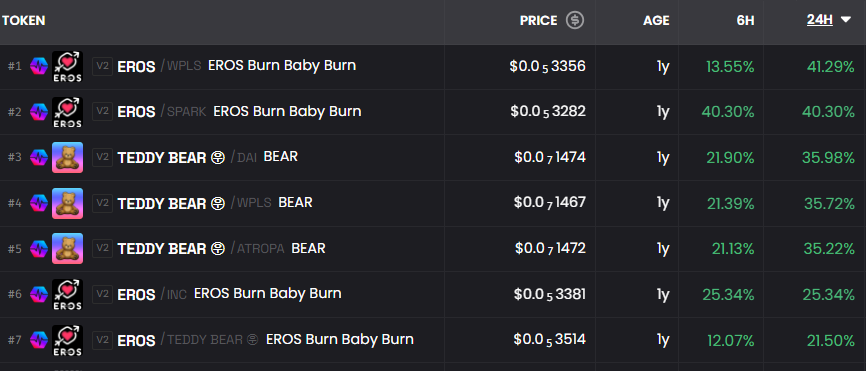Click the TOKEN column header
The image size is (866, 371).
pyautogui.click(x=24, y=20)
